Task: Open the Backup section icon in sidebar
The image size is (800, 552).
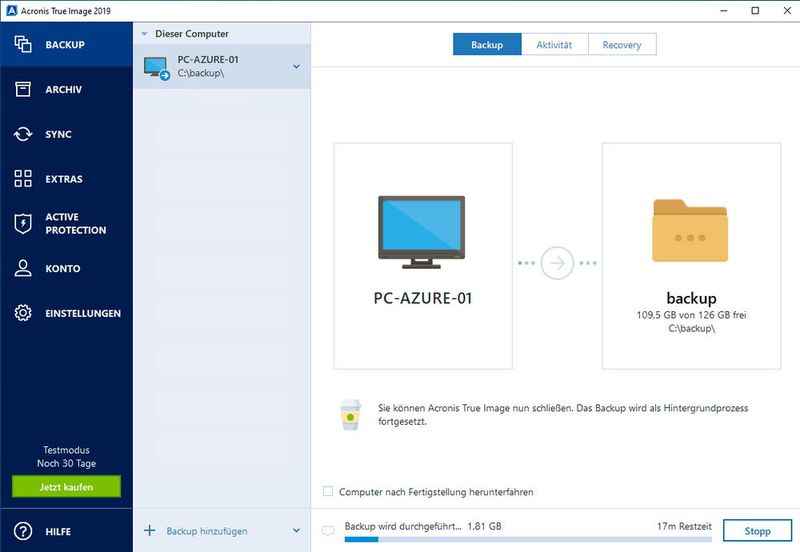Action: 23,44
